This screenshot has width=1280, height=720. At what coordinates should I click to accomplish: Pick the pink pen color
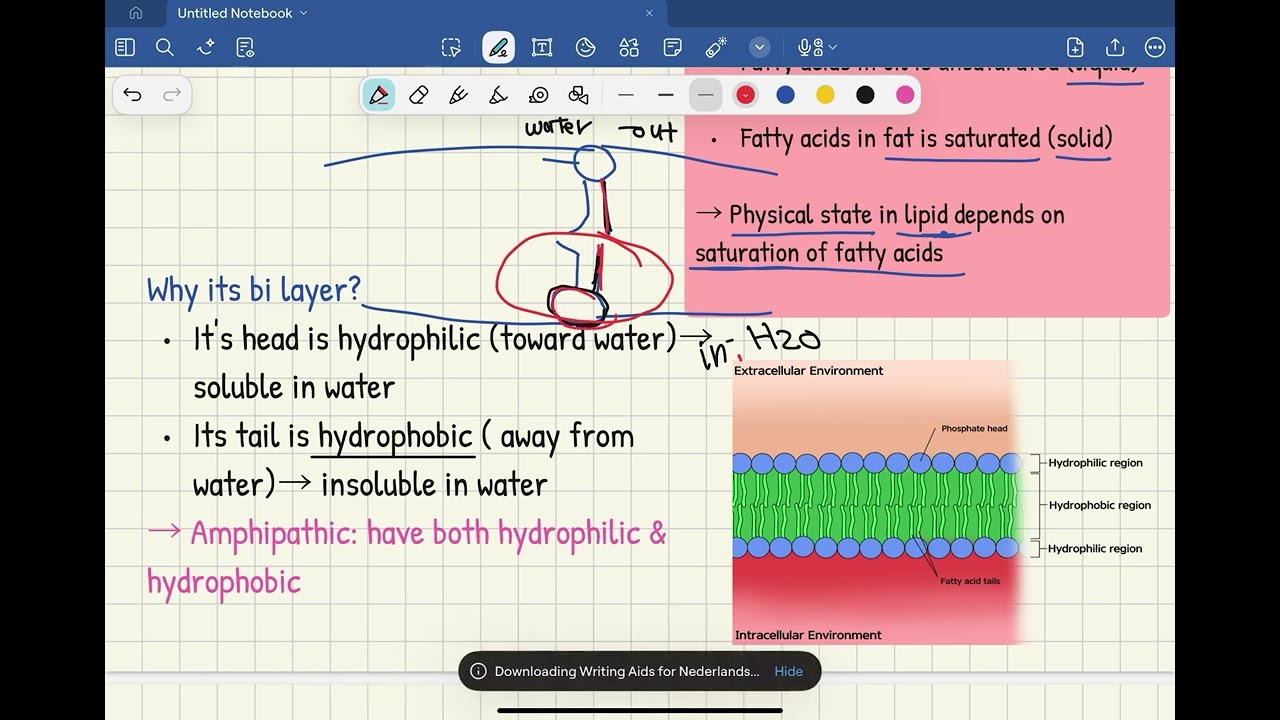905,95
